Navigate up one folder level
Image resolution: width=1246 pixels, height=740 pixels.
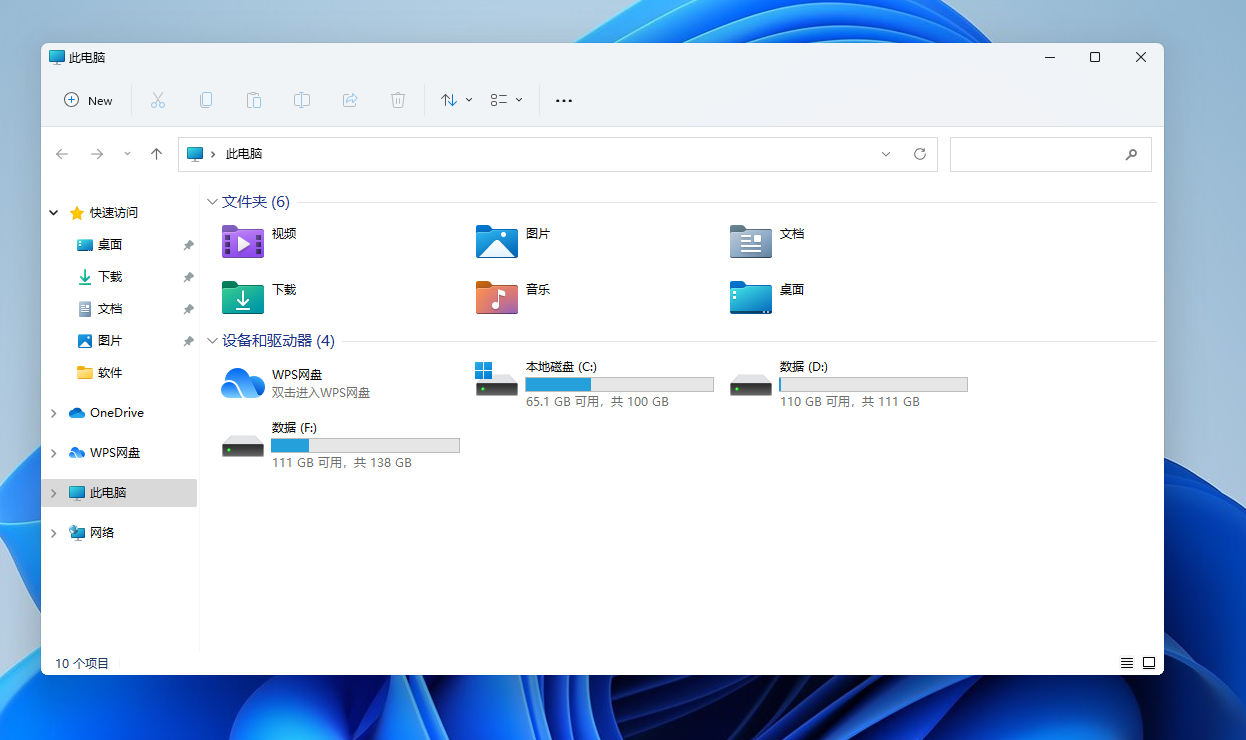[x=156, y=154]
